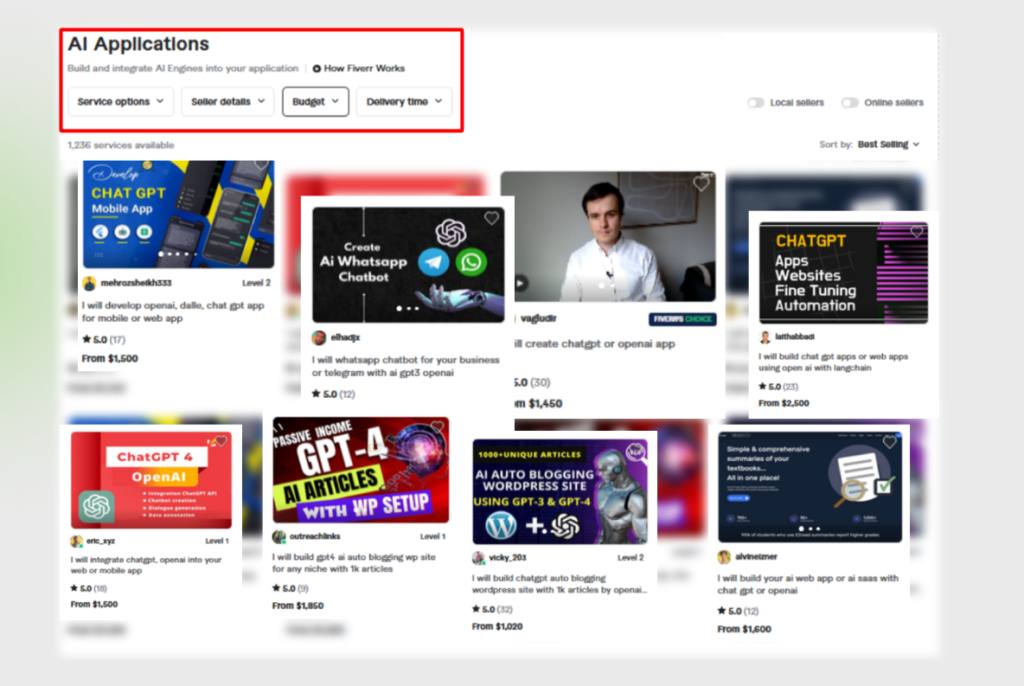Expand the Seller details filter
Viewport: 1024px width, 686px height.
tap(227, 102)
